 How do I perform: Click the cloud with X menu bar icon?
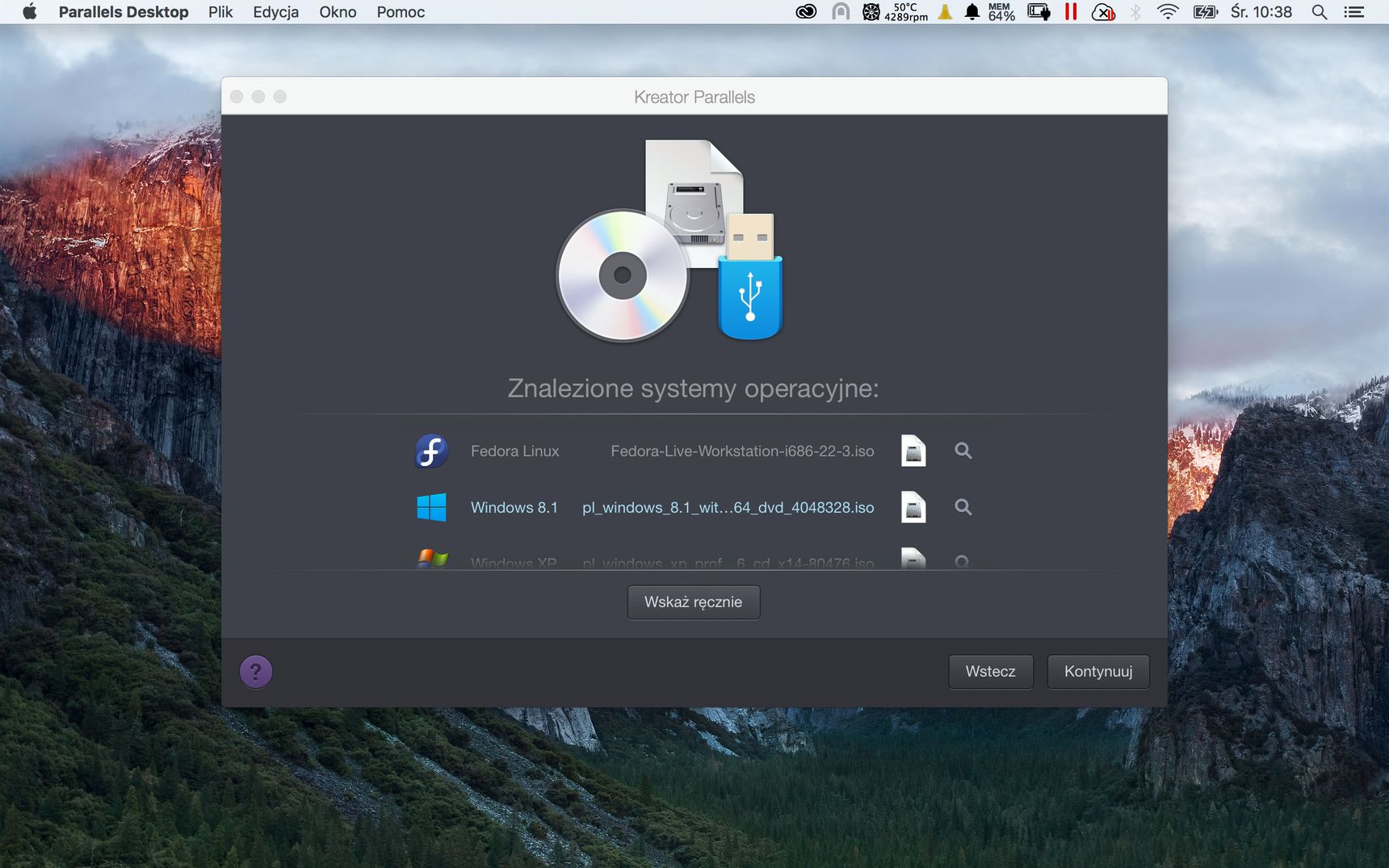pyautogui.click(x=1103, y=12)
